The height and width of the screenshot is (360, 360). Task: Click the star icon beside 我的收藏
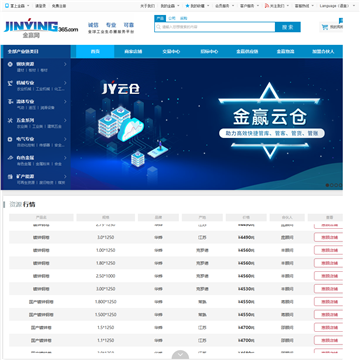point(187,6)
